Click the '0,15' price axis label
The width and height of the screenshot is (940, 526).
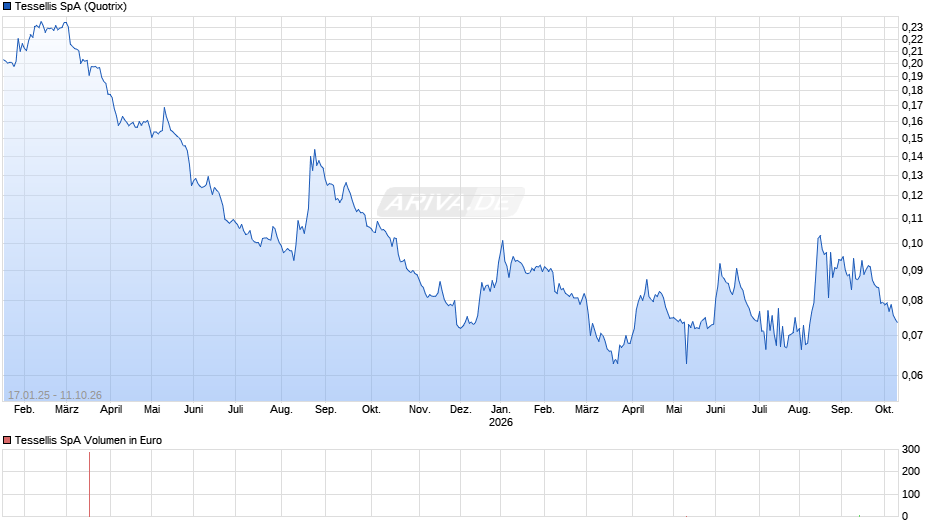point(912,139)
